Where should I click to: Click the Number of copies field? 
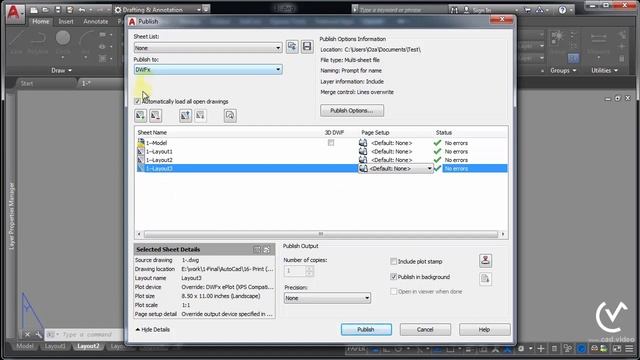[x=295, y=271]
